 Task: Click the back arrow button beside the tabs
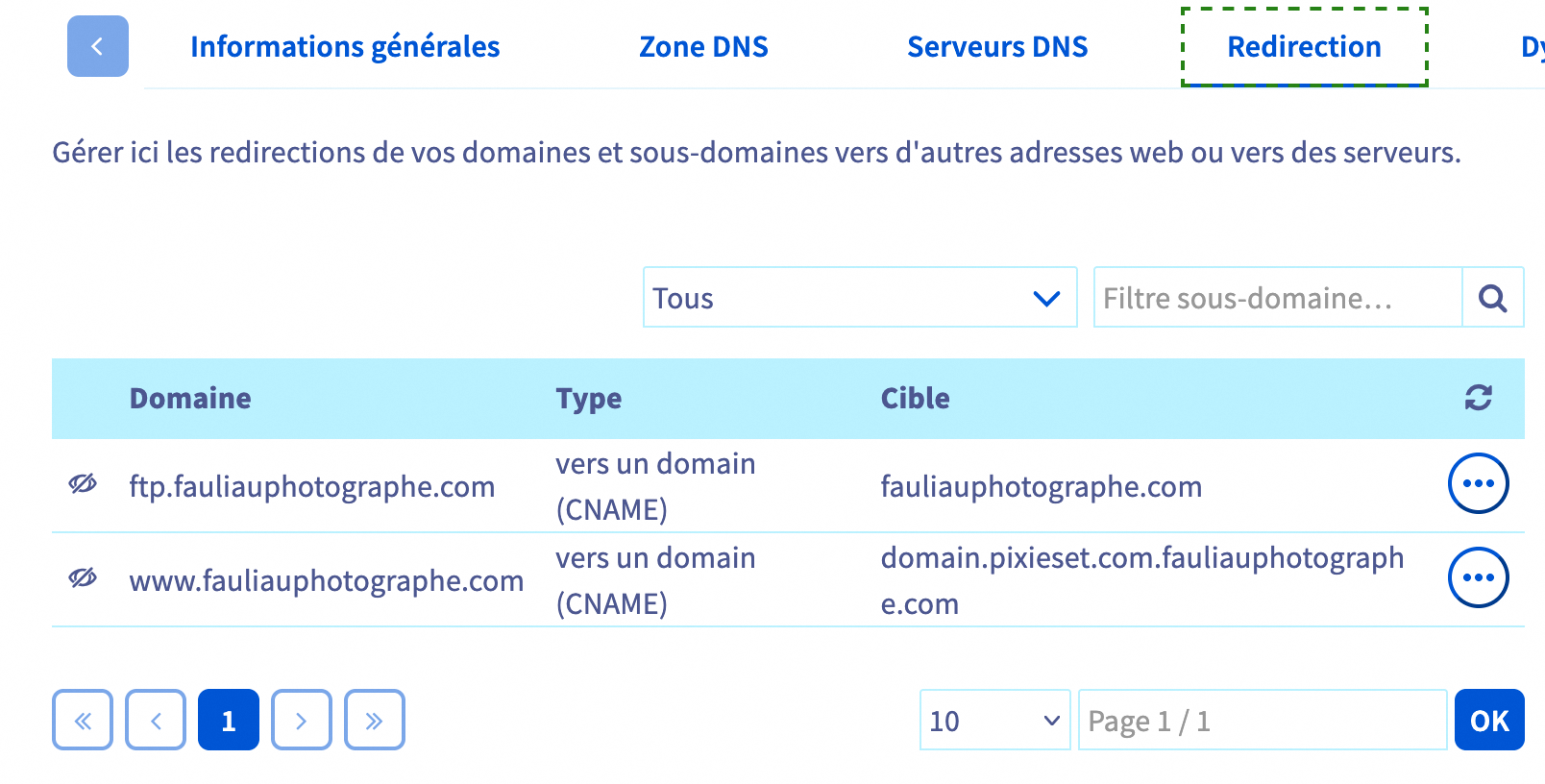coord(98,46)
